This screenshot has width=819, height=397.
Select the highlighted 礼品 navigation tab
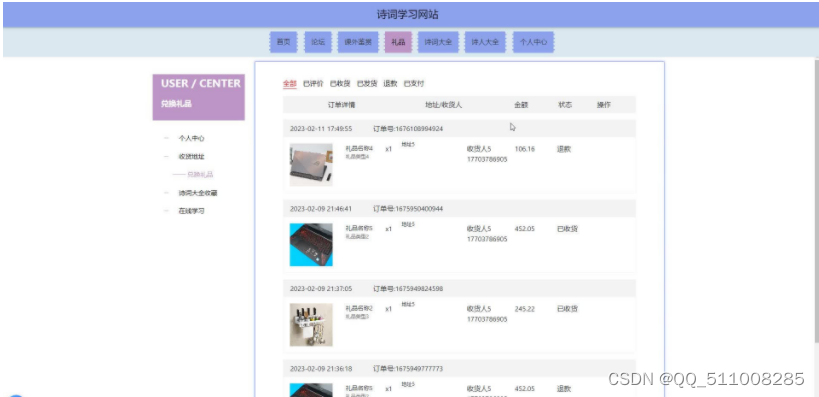point(398,42)
